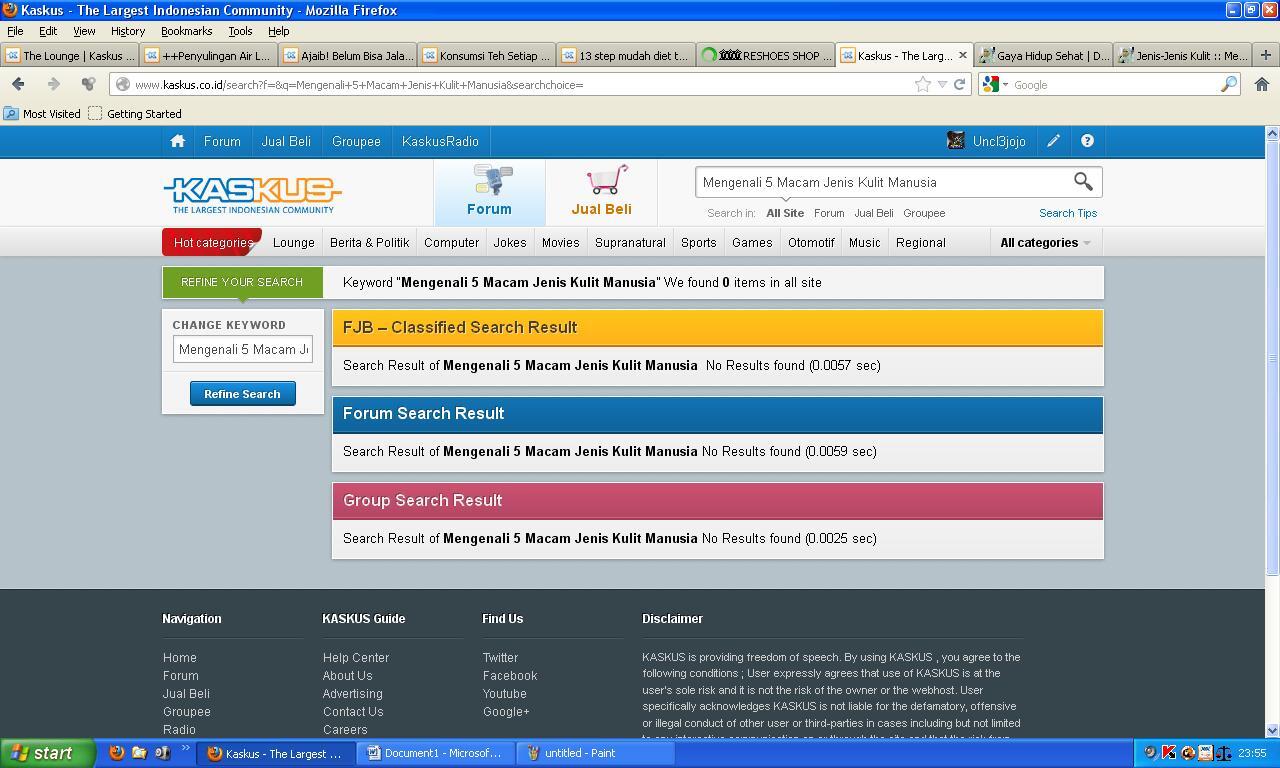Go back with Firefox back arrow
The width and height of the screenshot is (1280, 768).
18,84
